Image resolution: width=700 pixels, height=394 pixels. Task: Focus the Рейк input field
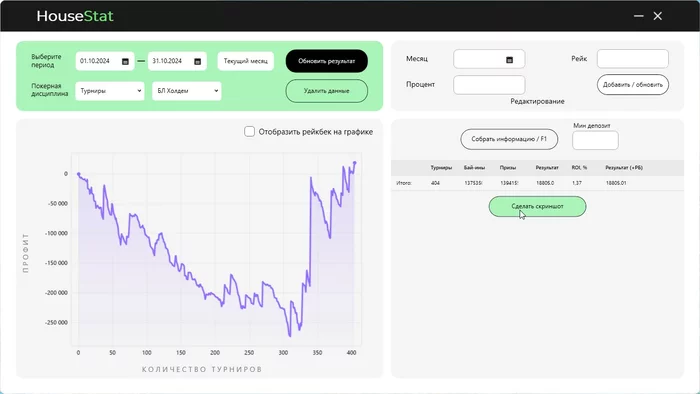click(633, 58)
